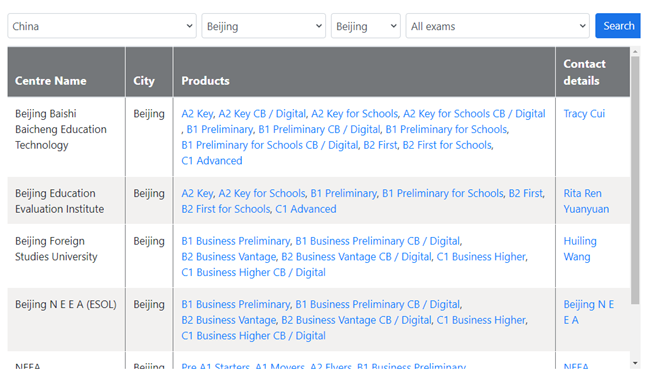Click B2 First in Beijing Baishi row
Viewport: 650px width, 387px height.
point(380,145)
